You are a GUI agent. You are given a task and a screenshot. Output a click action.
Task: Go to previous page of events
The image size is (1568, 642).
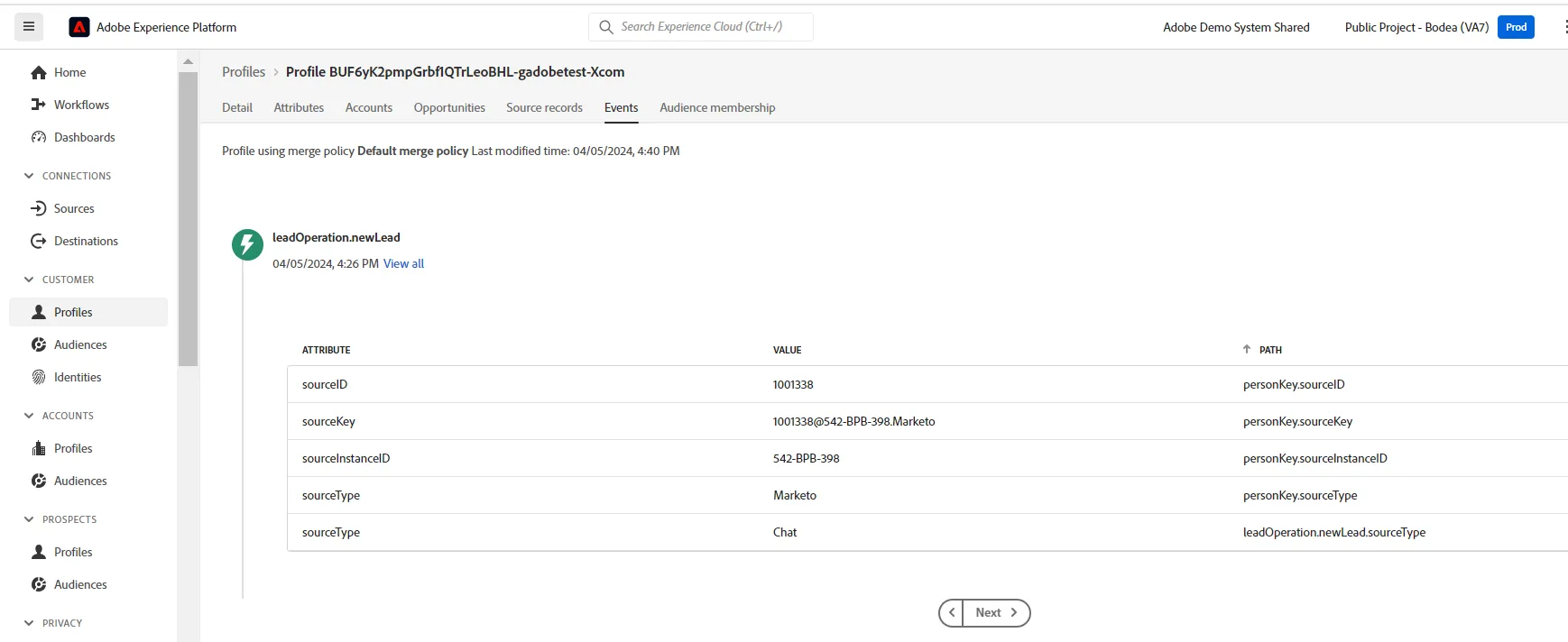pos(951,612)
